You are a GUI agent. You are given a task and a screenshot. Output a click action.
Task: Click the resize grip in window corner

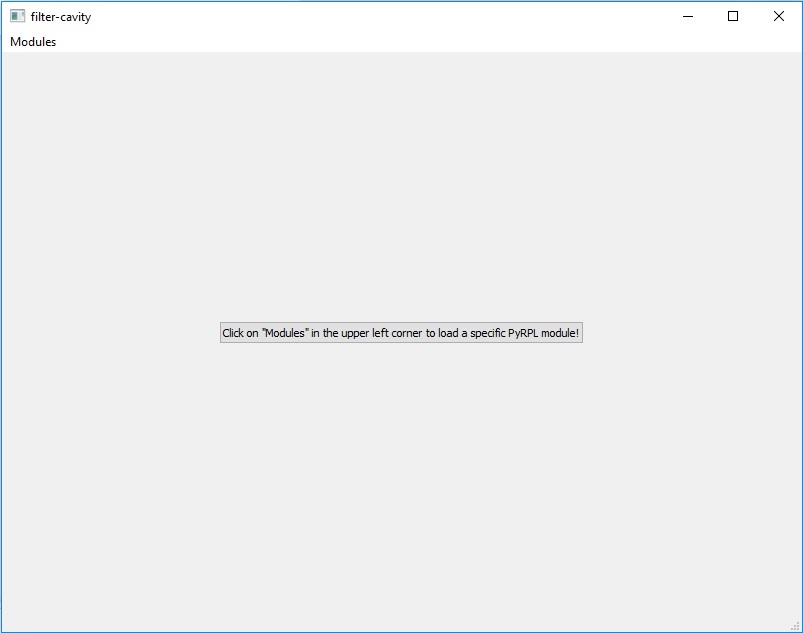pyautogui.click(x=795, y=626)
